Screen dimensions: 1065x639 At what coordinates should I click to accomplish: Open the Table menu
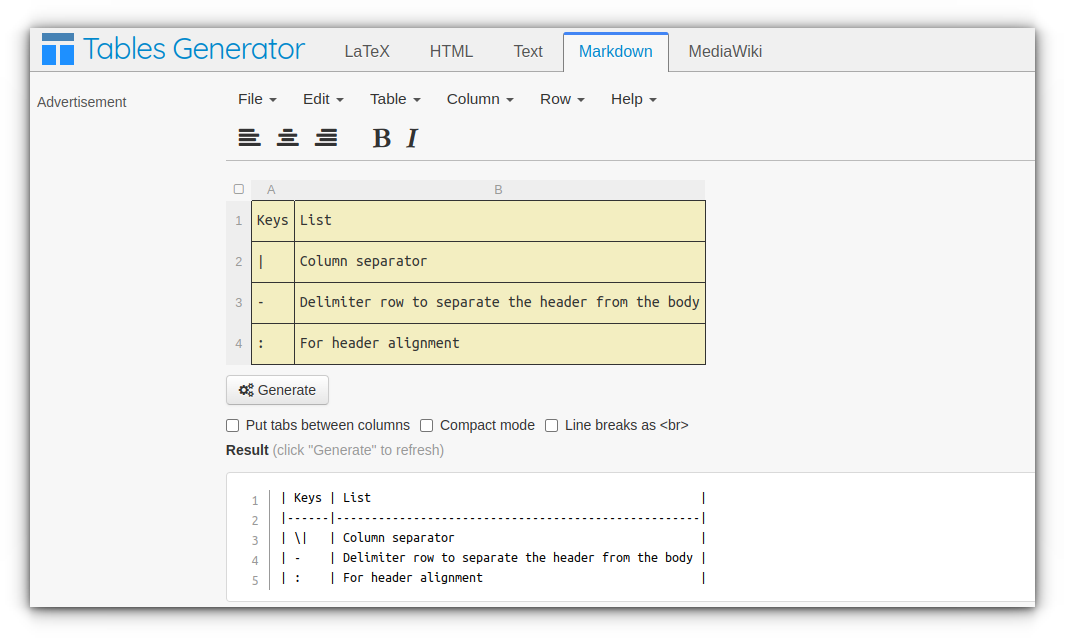coord(394,99)
